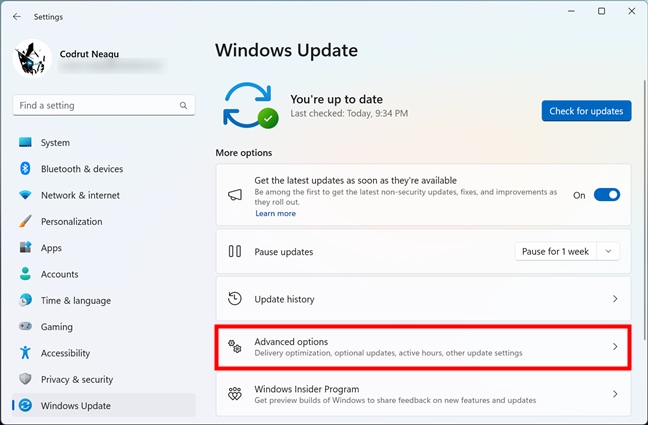Click the pause updates icon
The width and height of the screenshot is (648, 425).
coord(235,251)
